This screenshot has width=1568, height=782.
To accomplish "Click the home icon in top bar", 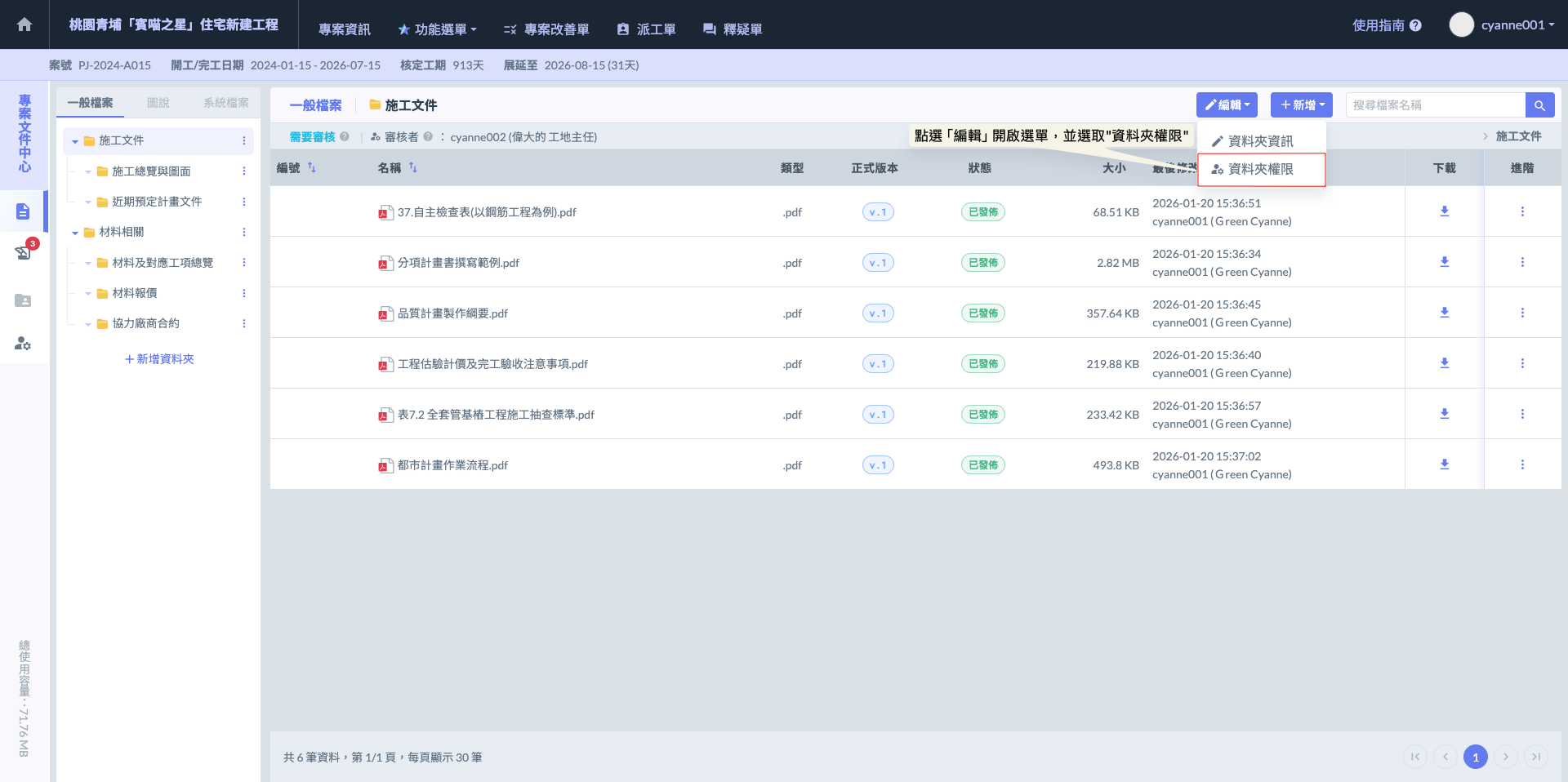I will (24, 24).
